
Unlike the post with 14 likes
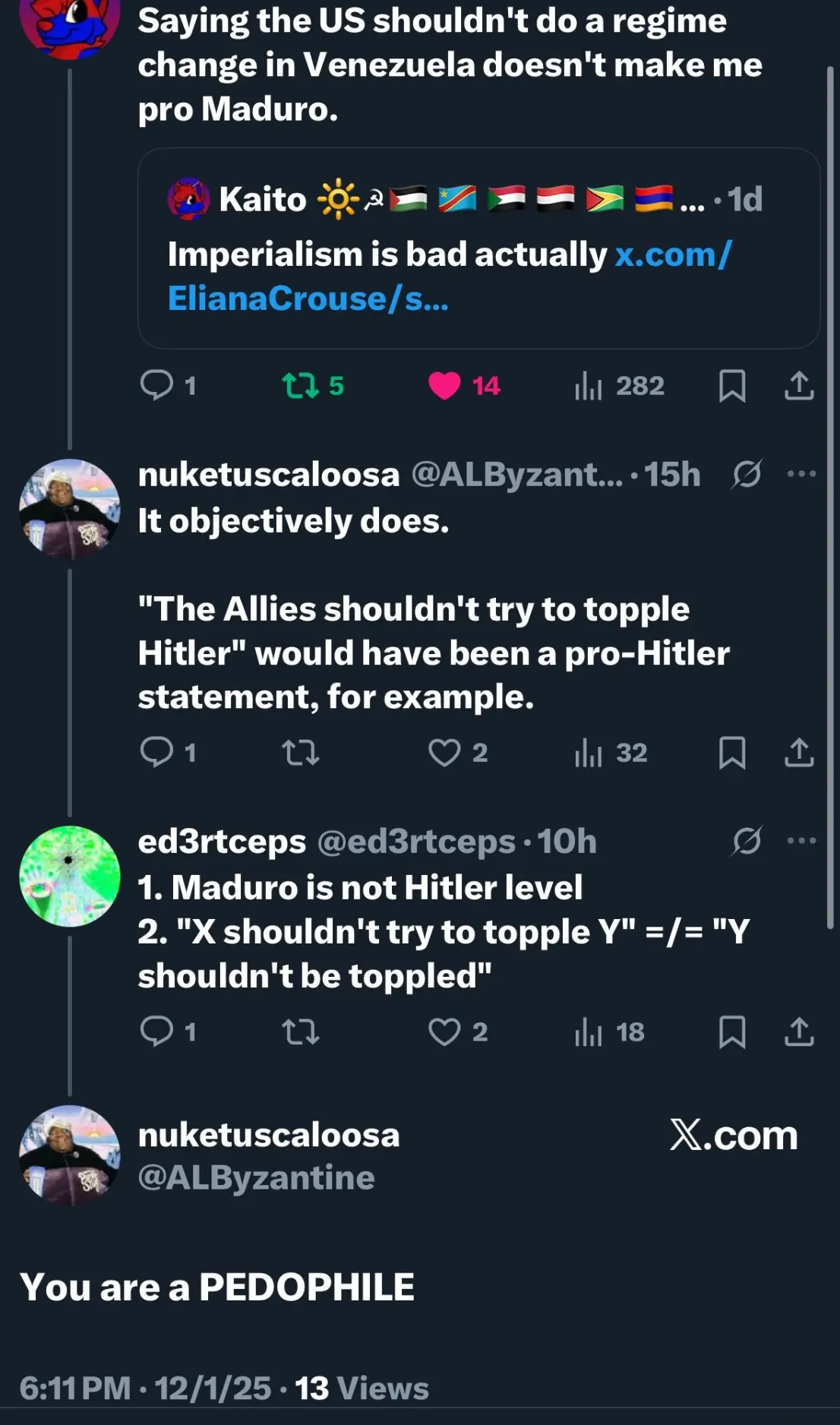(x=444, y=385)
